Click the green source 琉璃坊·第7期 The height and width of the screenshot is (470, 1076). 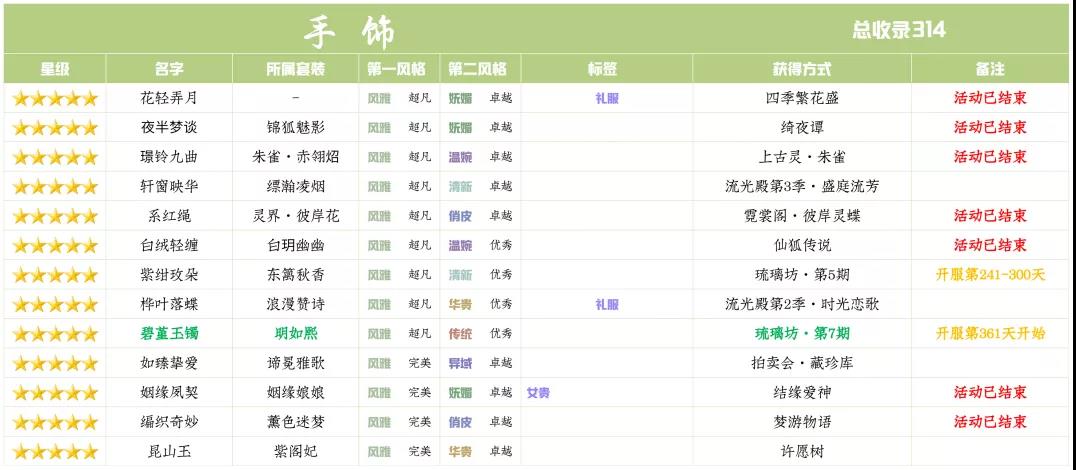(802, 334)
